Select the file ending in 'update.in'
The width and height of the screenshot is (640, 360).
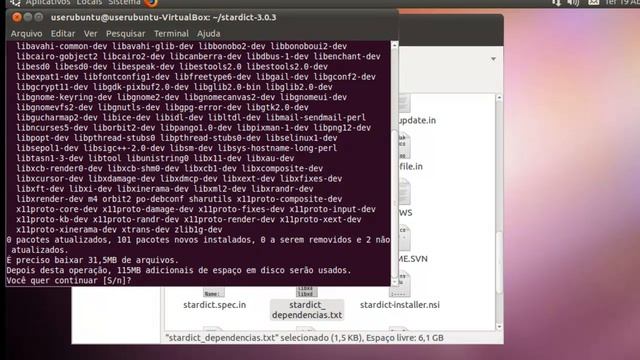point(417,120)
